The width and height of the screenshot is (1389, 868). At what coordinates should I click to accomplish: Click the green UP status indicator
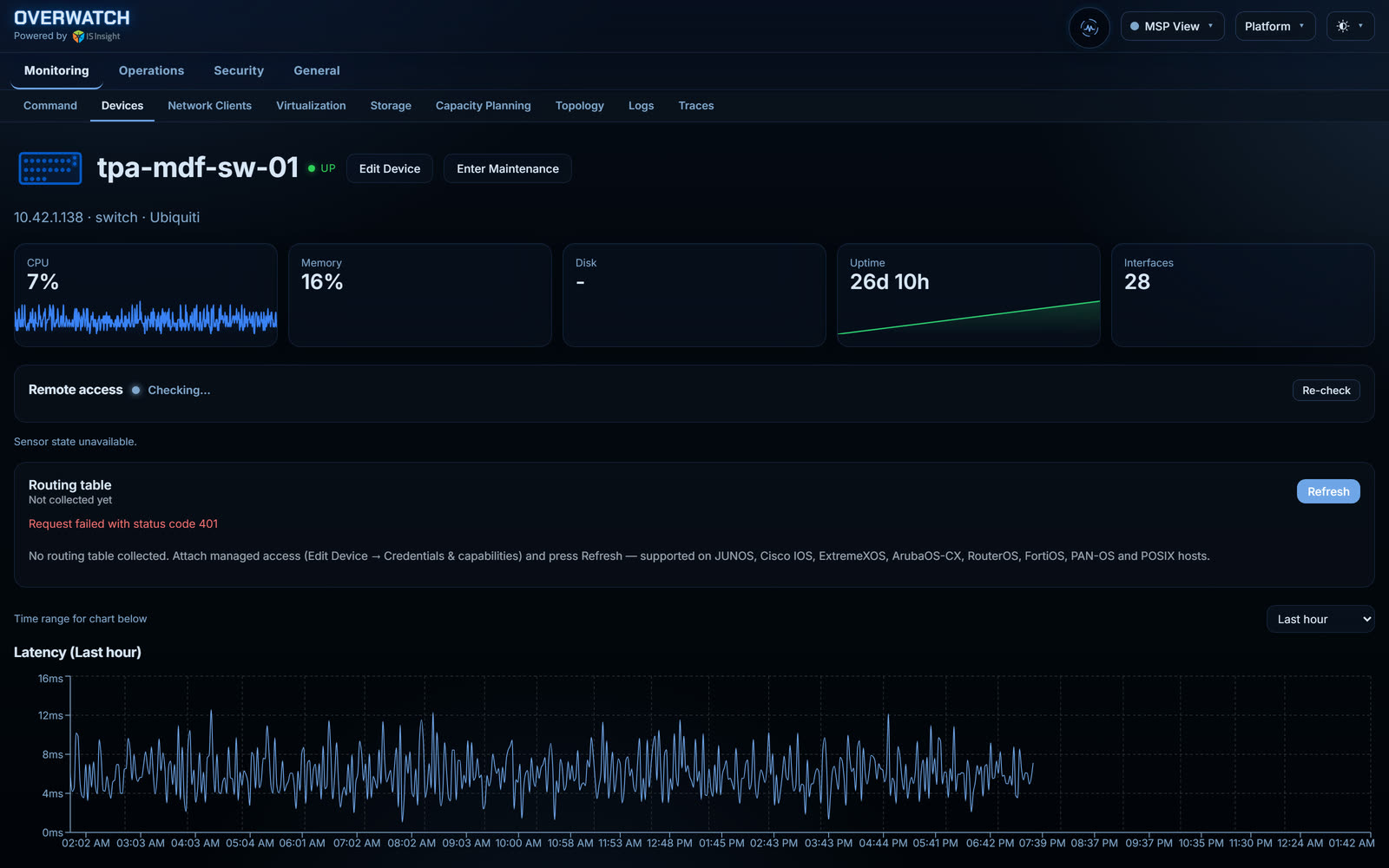pos(321,168)
